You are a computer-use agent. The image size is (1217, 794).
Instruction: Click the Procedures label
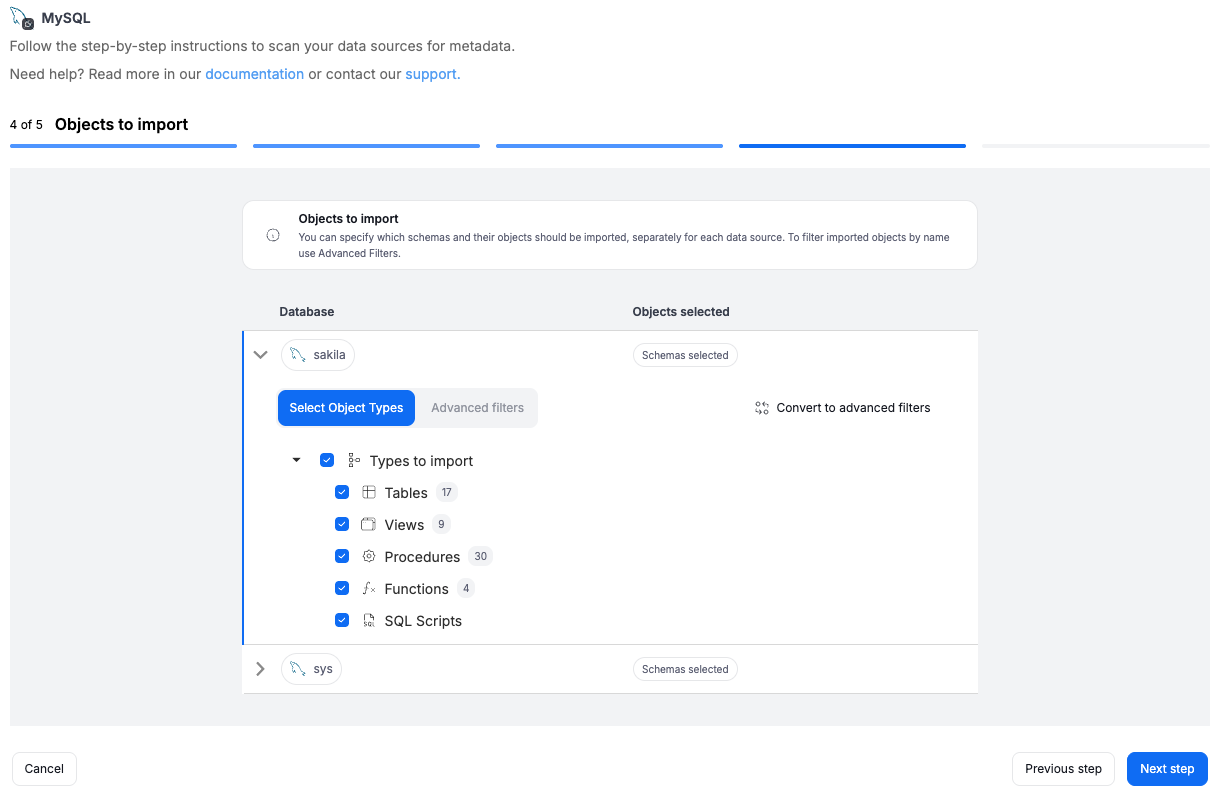[422, 557]
